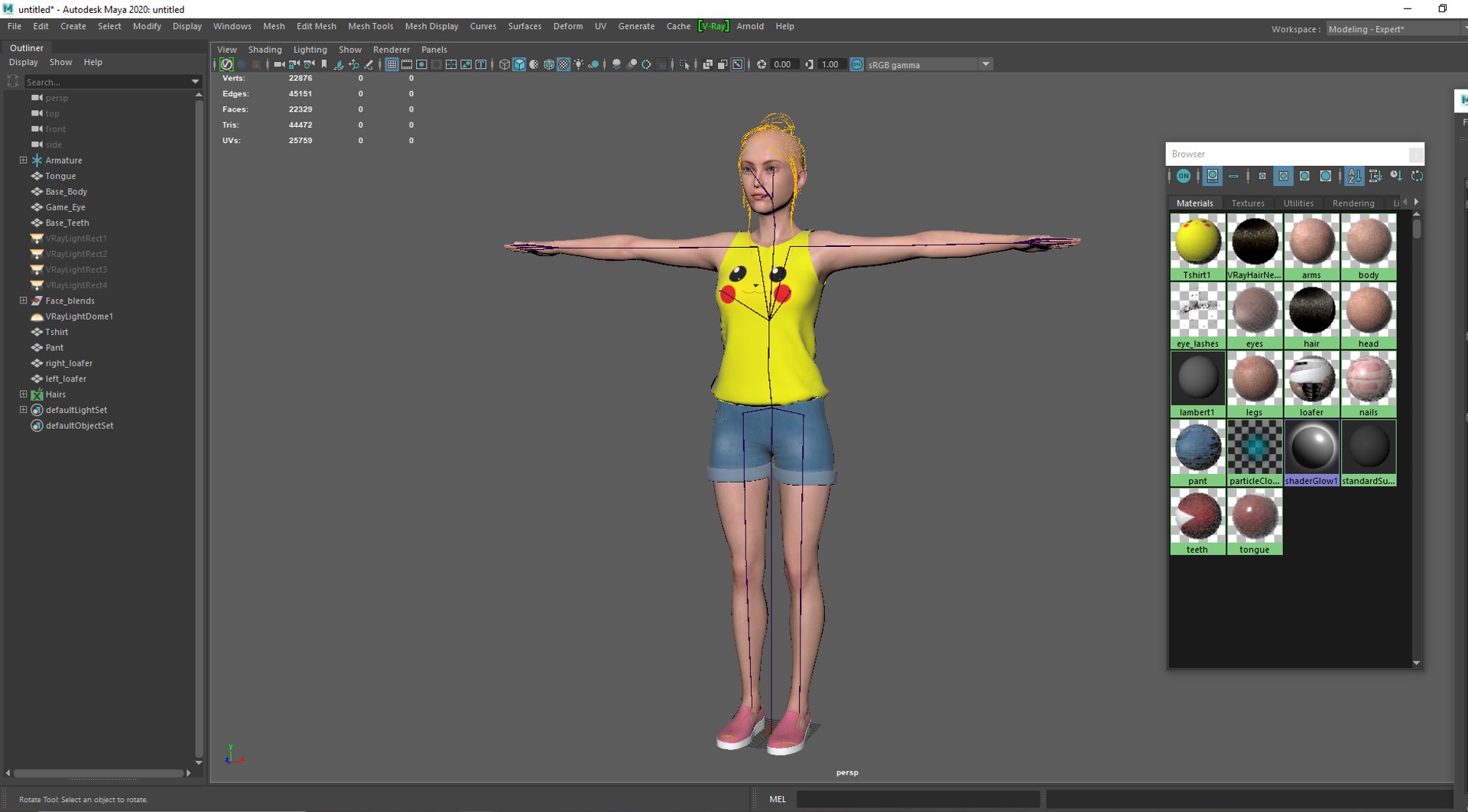The width and height of the screenshot is (1468, 812).
Task: Click the exposure aperture icon
Action: click(762, 64)
